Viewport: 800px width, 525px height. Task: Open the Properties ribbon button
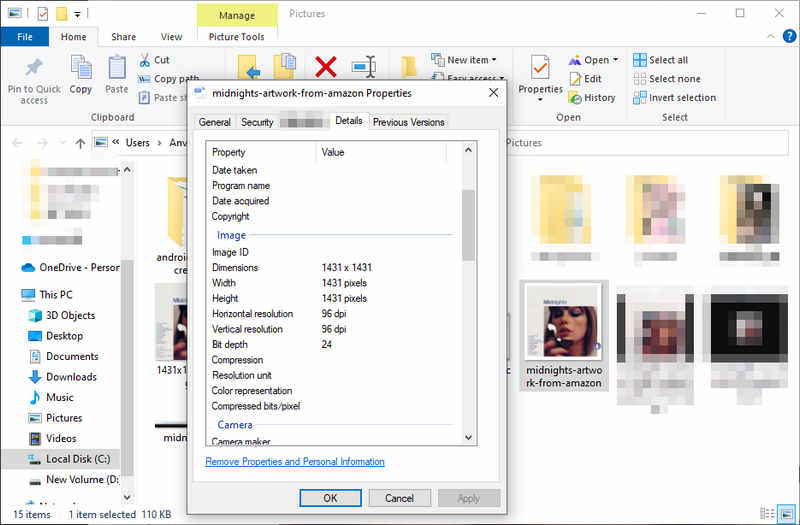click(x=540, y=69)
